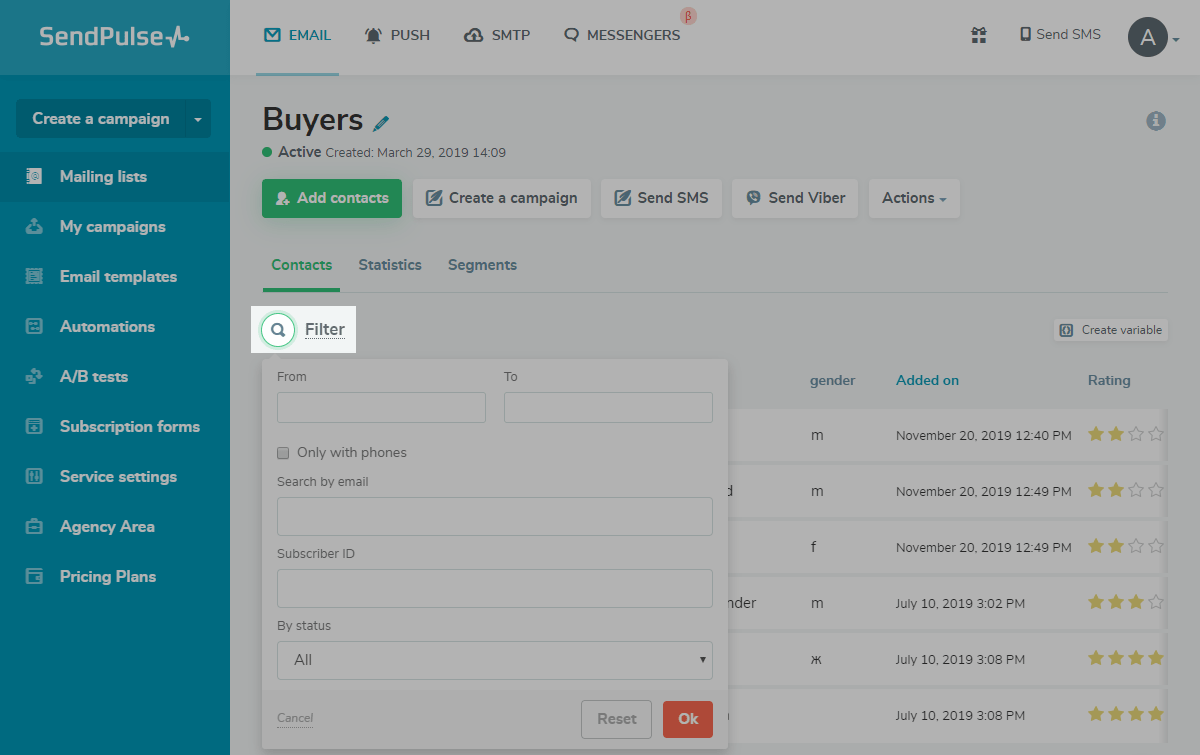Viewport: 1200px width, 755px height.
Task: Click the A/B tests sidebar icon
Action: coord(34,376)
